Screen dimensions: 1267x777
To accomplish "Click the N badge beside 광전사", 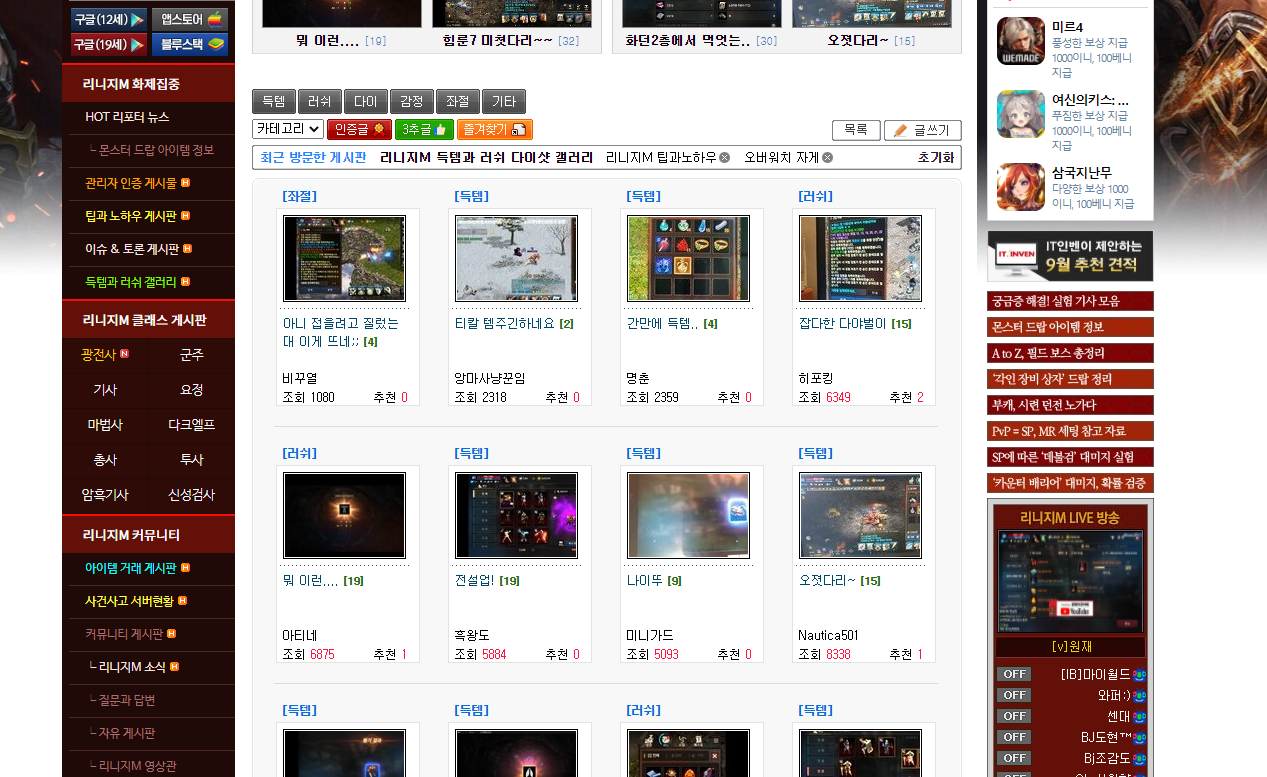I will [x=124, y=354].
